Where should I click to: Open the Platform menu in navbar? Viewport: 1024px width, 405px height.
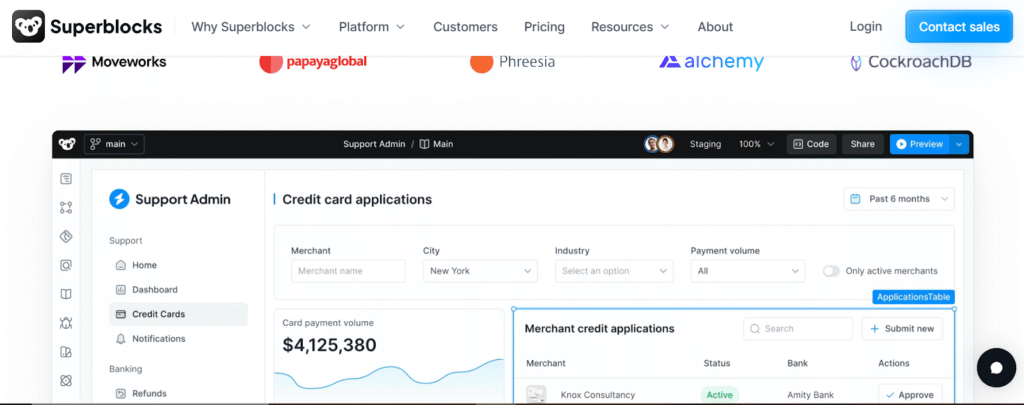[372, 27]
